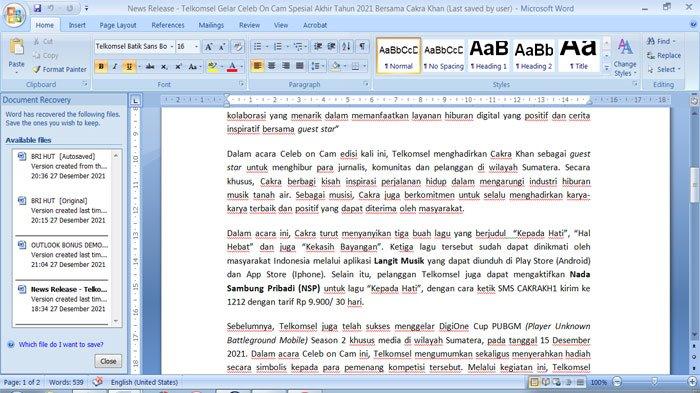Select BRI HUT [Original] recovered file
The width and height of the screenshot is (700, 393).
pyautogui.click(x=62, y=210)
